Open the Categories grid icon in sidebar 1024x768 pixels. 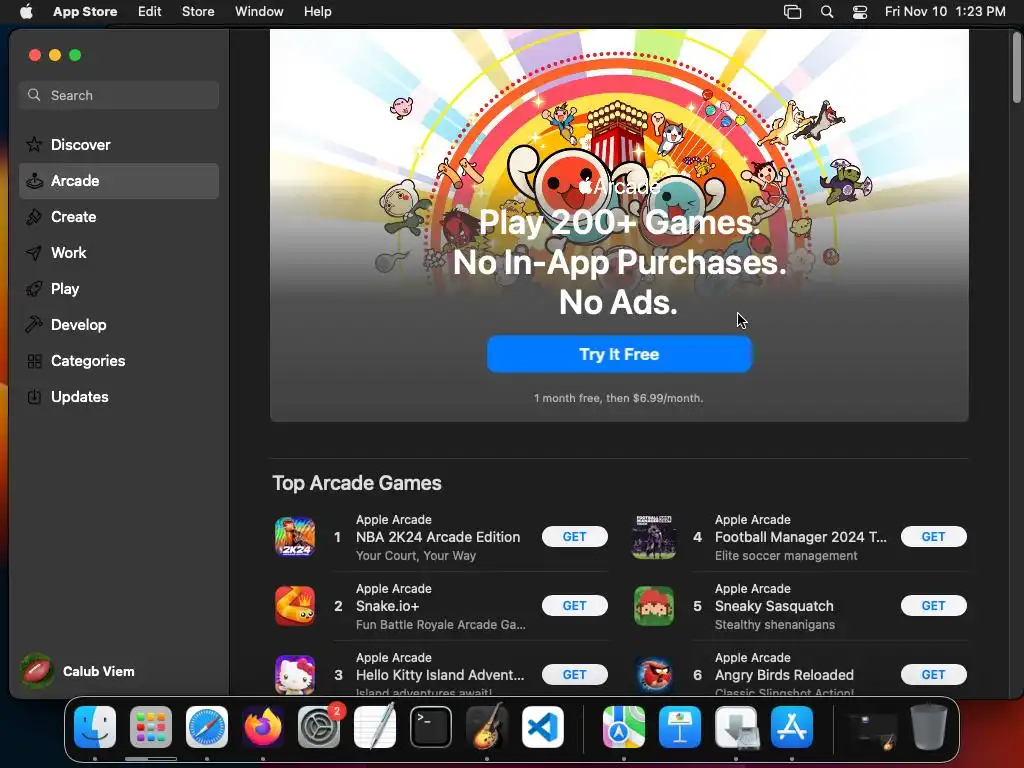click(34, 360)
